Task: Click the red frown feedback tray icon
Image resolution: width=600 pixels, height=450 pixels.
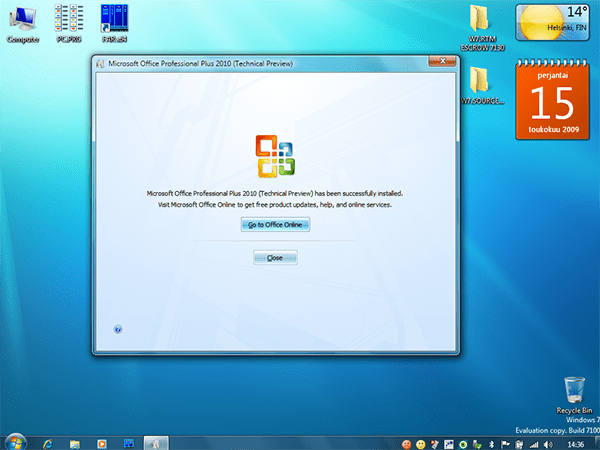Action: pyautogui.click(x=406, y=444)
